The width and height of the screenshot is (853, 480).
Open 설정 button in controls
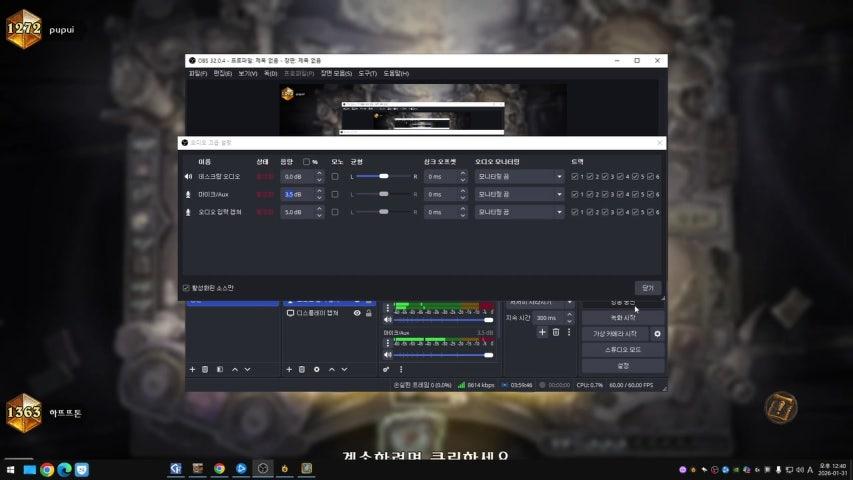click(x=623, y=366)
